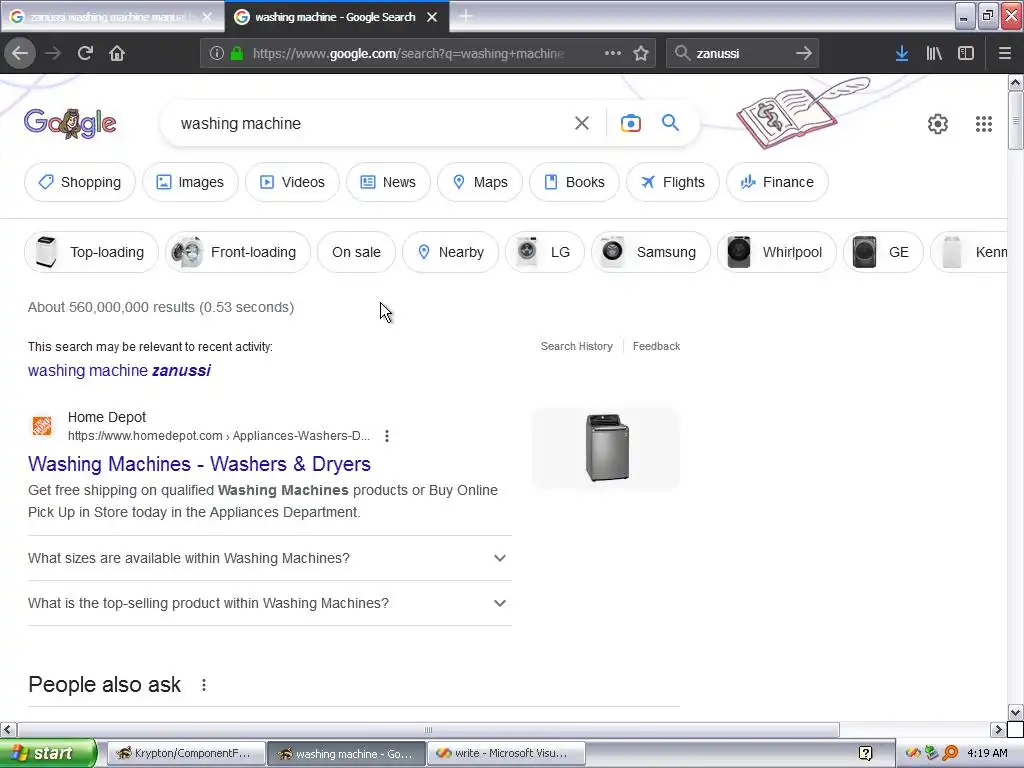
Task: Reload the current page
Action: click(85, 53)
